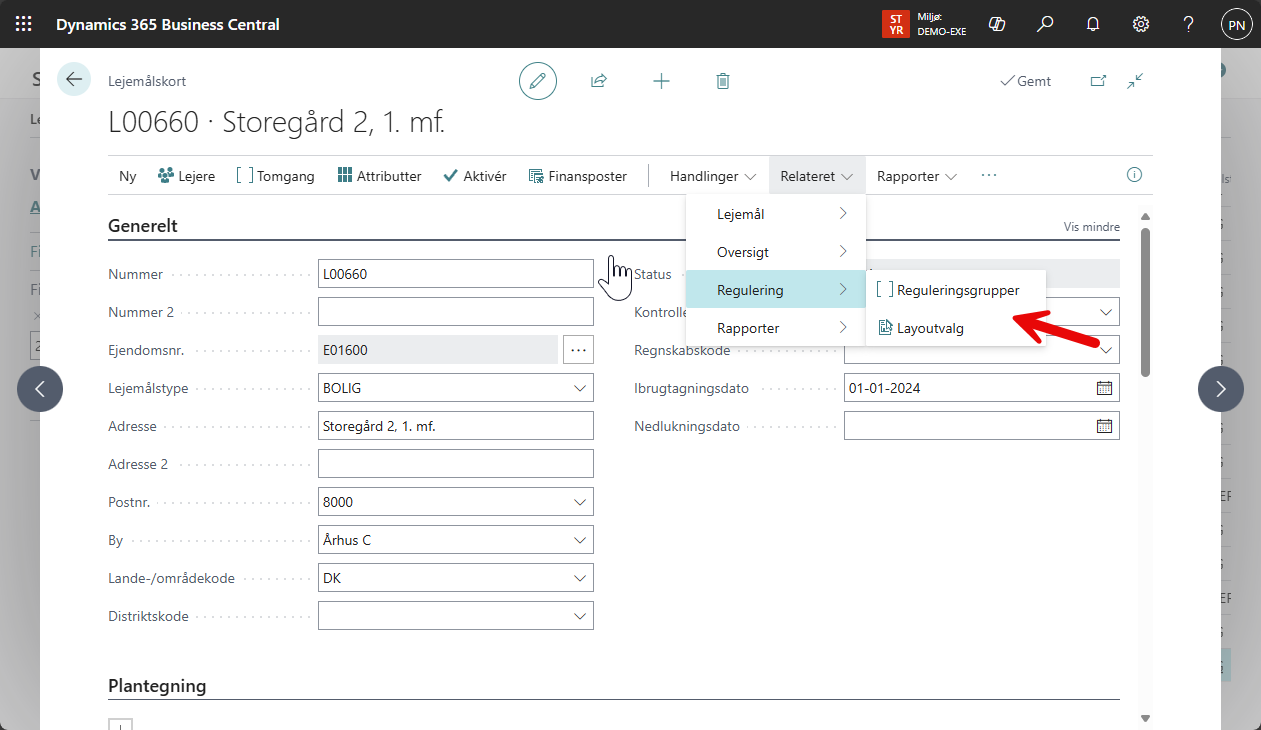The width and height of the screenshot is (1261, 730).
Task: Expand the Postnr. dropdown
Action: click(580, 502)
